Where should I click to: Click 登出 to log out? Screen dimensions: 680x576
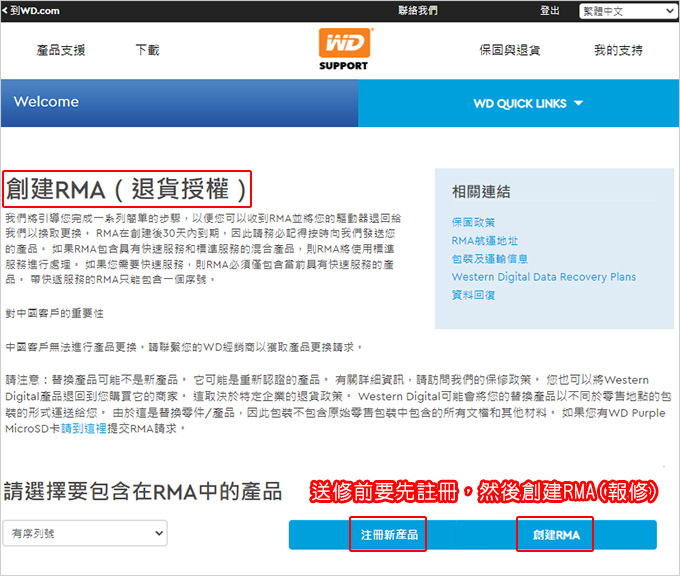tap(549, 10)
